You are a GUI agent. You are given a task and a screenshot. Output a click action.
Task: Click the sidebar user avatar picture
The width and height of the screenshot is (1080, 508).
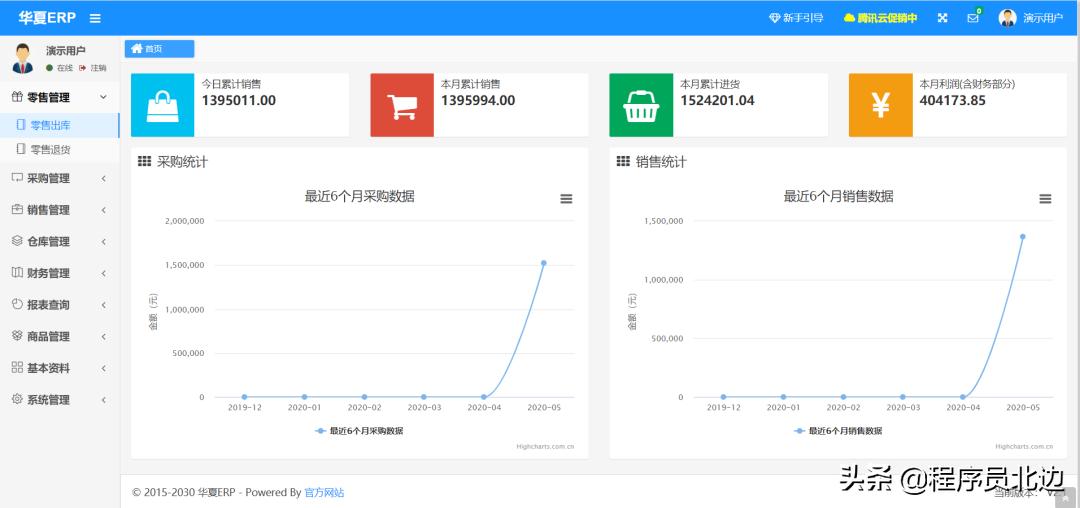pos(23,59)
